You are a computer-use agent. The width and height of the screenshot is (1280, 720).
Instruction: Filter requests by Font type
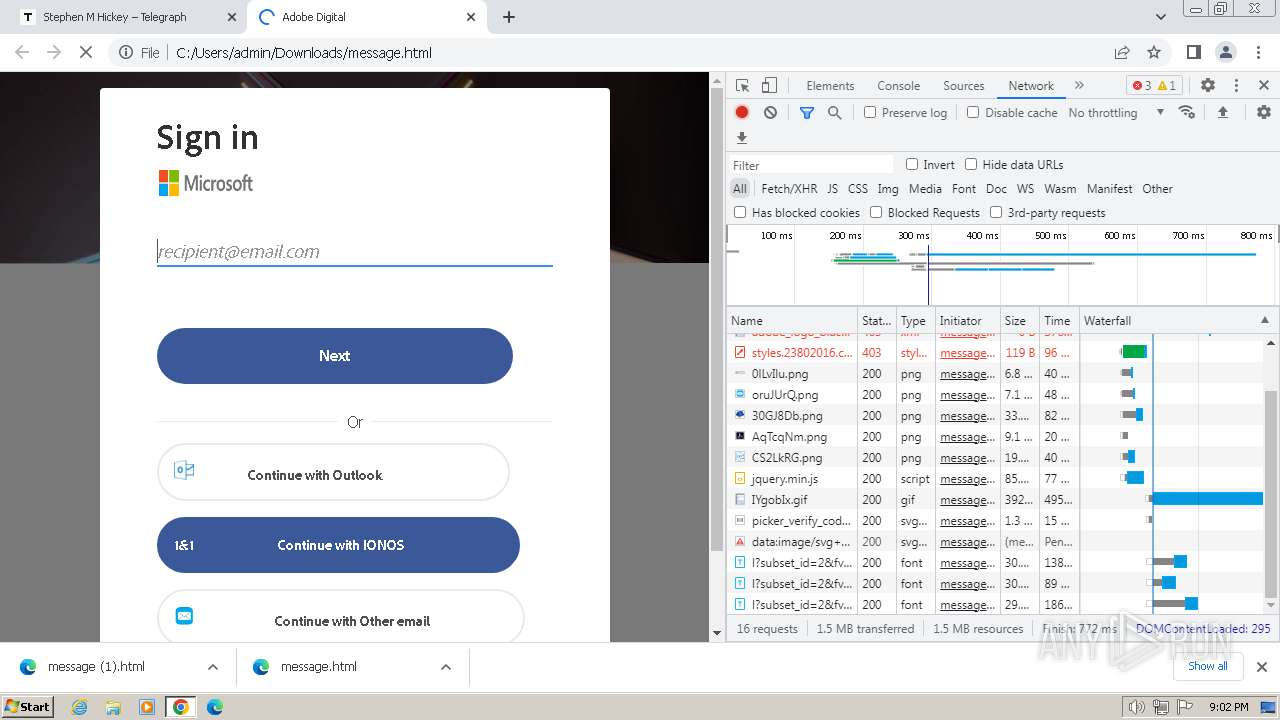[964, 189]
